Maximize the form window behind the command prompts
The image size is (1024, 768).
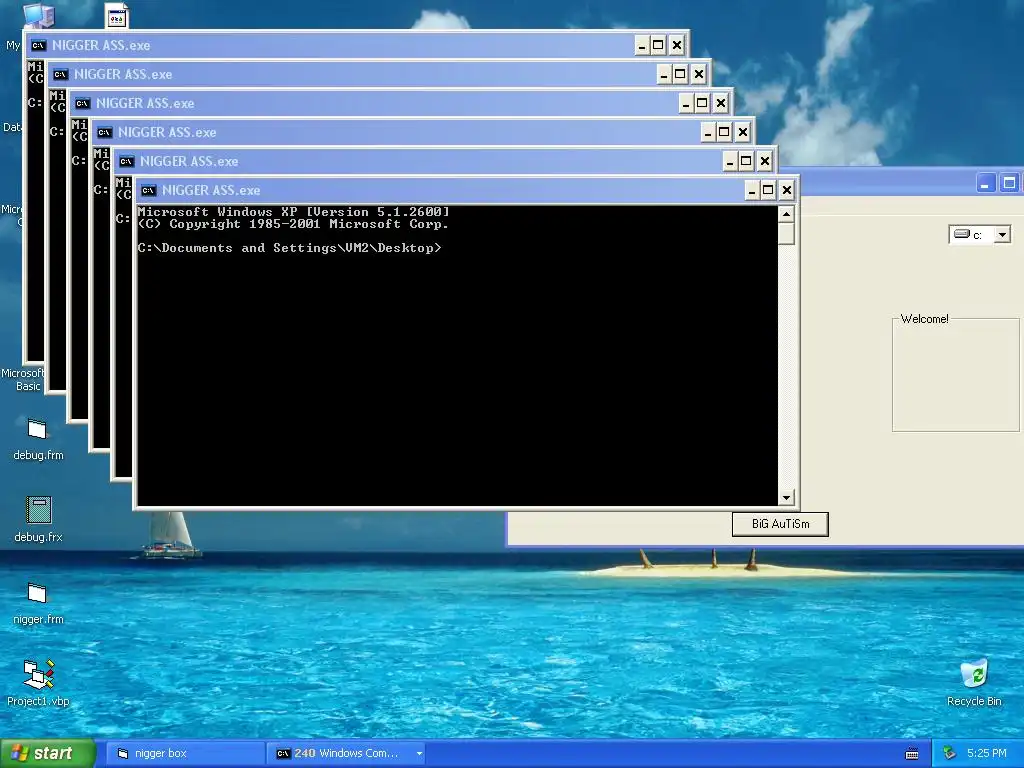[1009, 184]
